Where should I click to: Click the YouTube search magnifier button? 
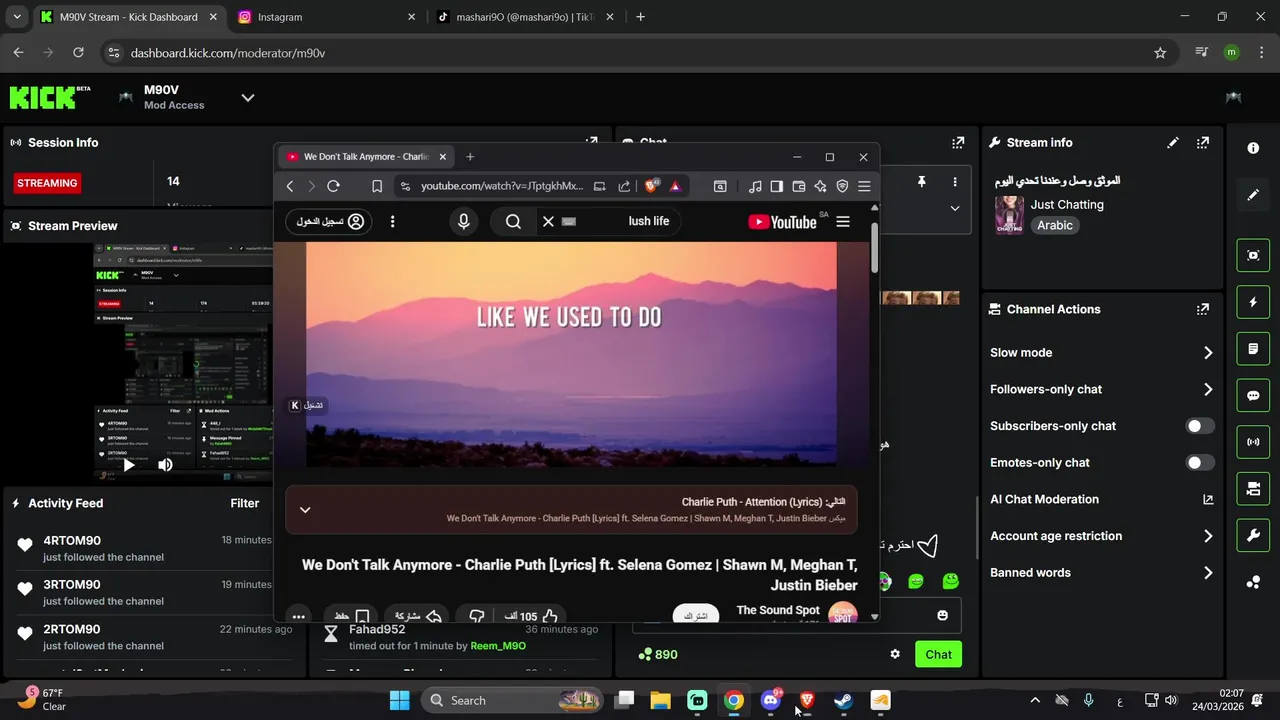(x=513, y=222)
